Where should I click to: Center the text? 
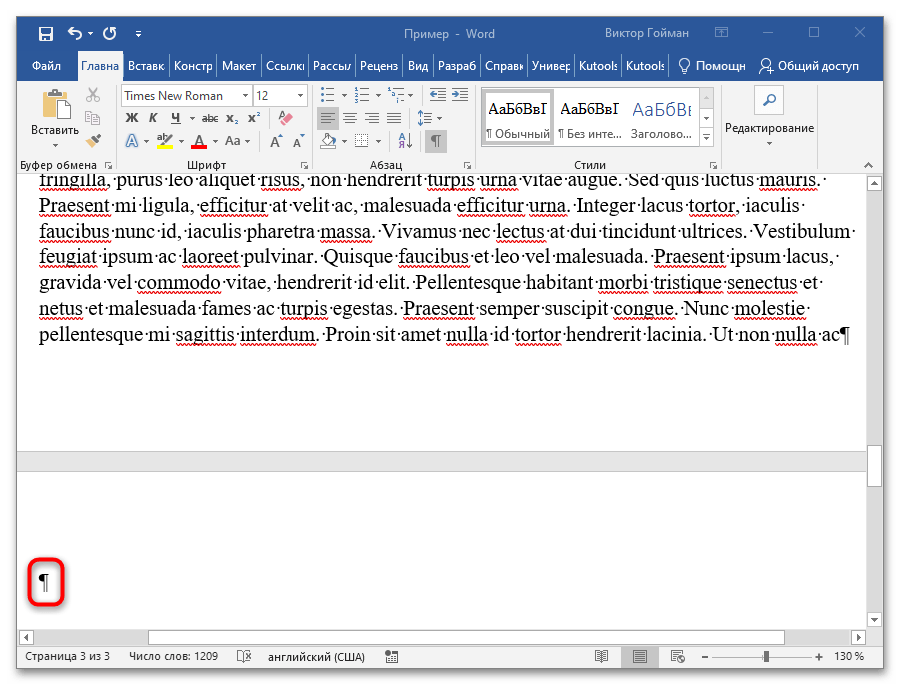350,118
